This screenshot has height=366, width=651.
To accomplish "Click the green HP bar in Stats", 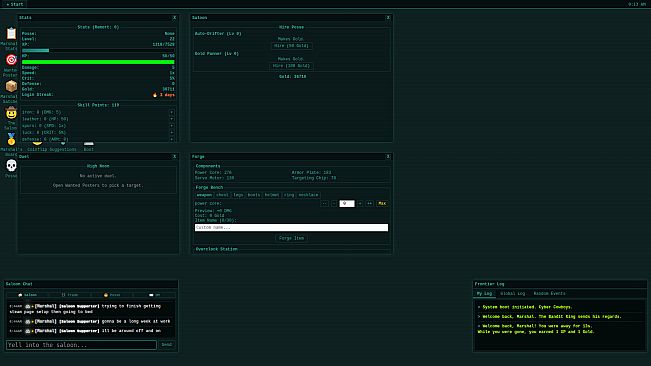I will (x=98, y=62).
